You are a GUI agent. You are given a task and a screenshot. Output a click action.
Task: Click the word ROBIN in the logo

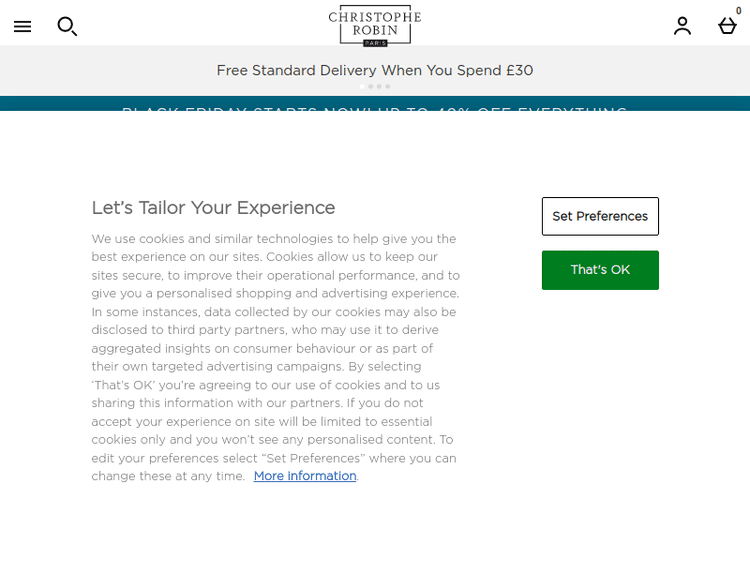tap(375, 31)
